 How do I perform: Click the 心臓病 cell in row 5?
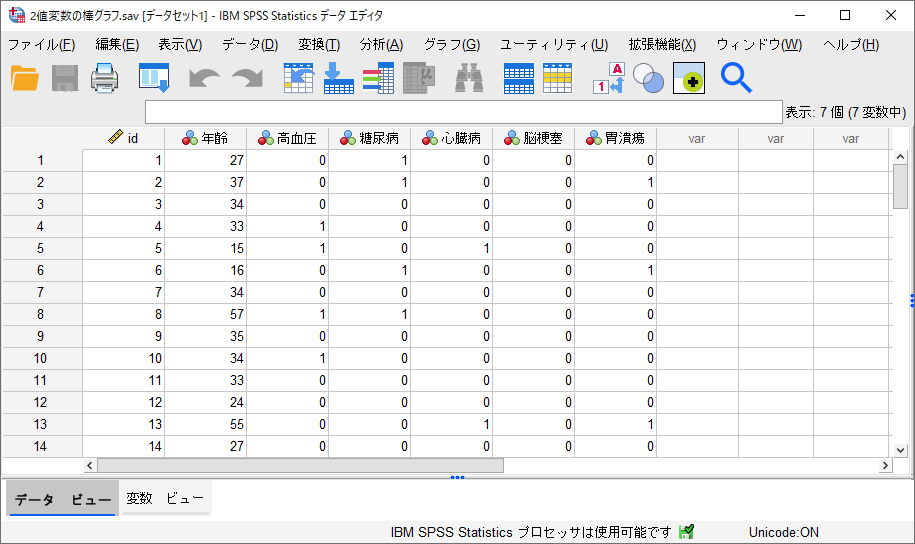[x=451, y=248]
